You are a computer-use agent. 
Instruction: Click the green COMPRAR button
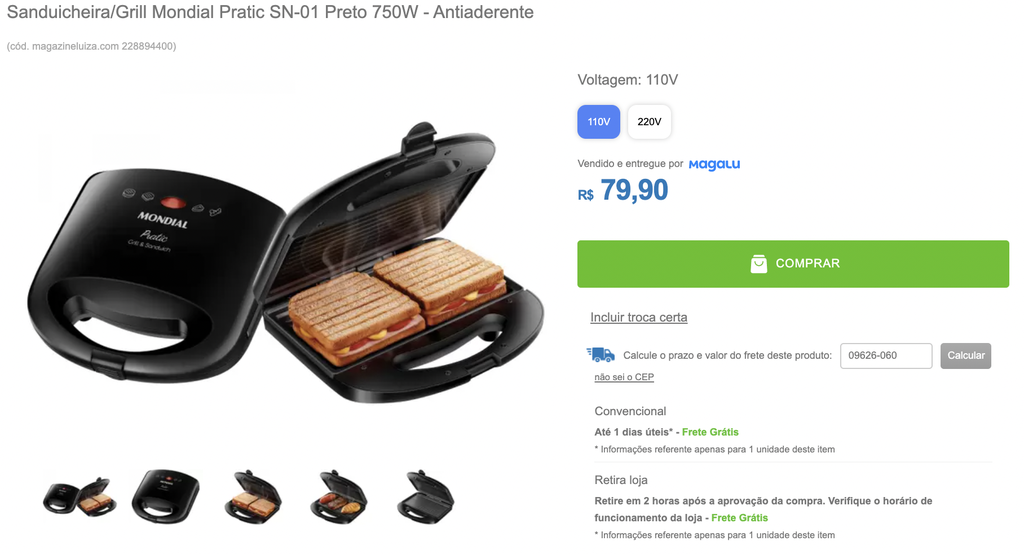793,263
